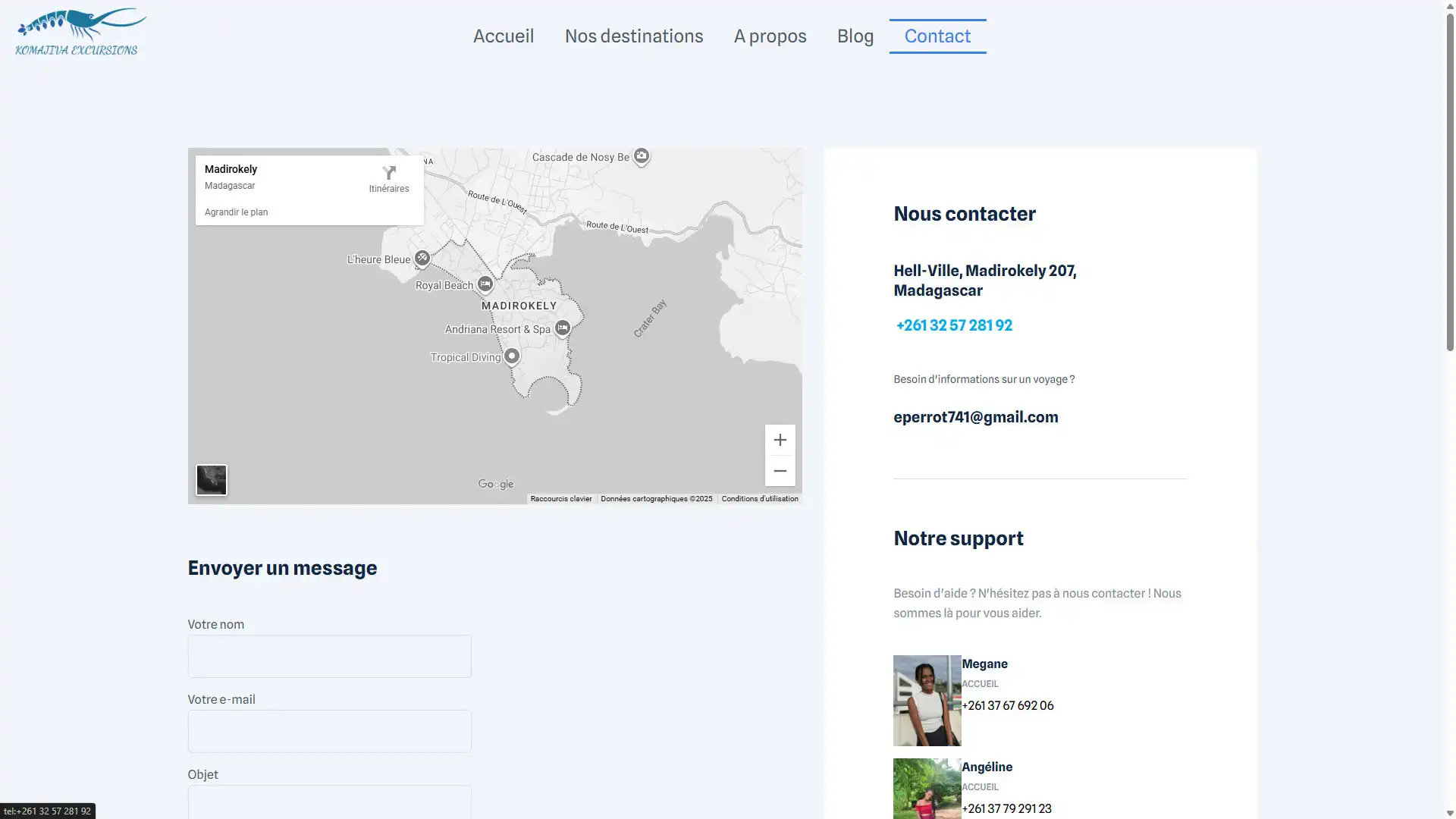This screenshot has width=1456, height=819.
Task: Call the +261 32 57 281 92 number
Action: [954, 325]
